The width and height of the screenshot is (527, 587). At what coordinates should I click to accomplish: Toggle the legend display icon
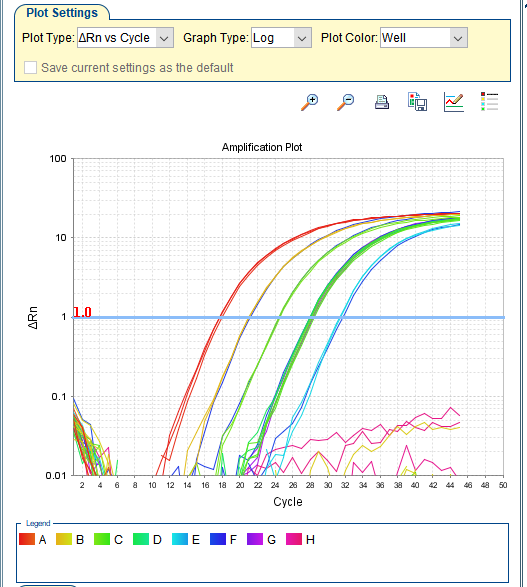click(x=490, y=101)
